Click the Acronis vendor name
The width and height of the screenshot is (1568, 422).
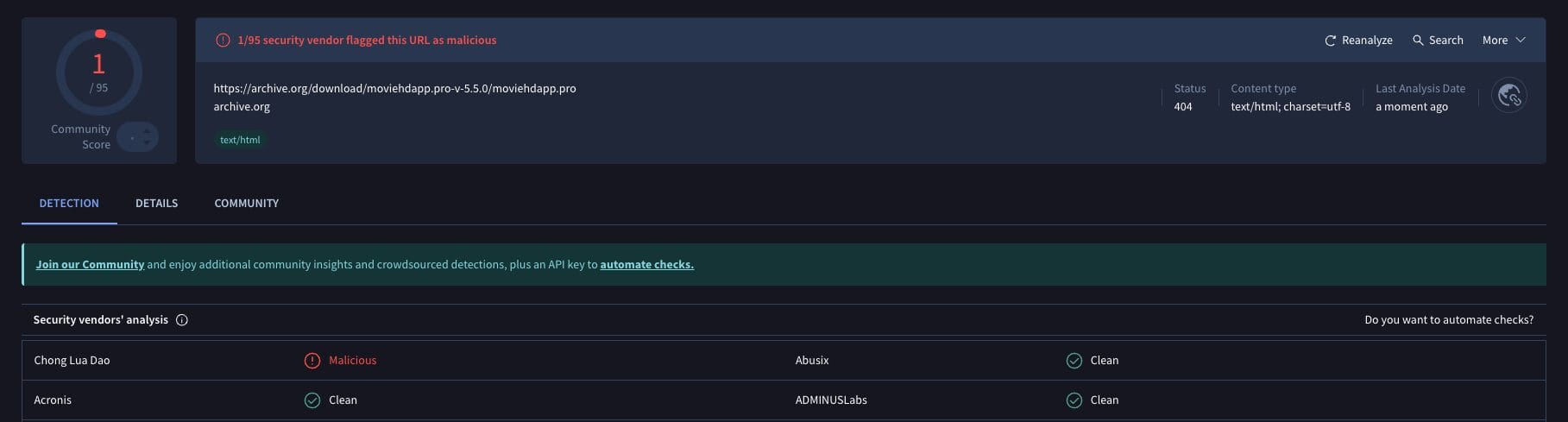click(x=53, y=400)
